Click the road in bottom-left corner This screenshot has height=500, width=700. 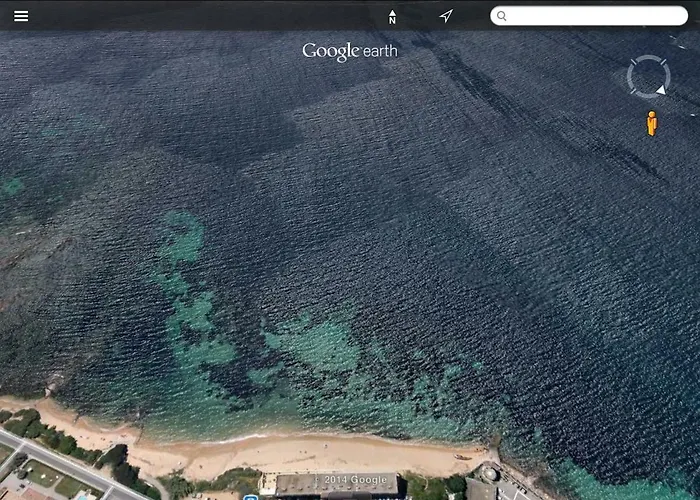[60, 465]
